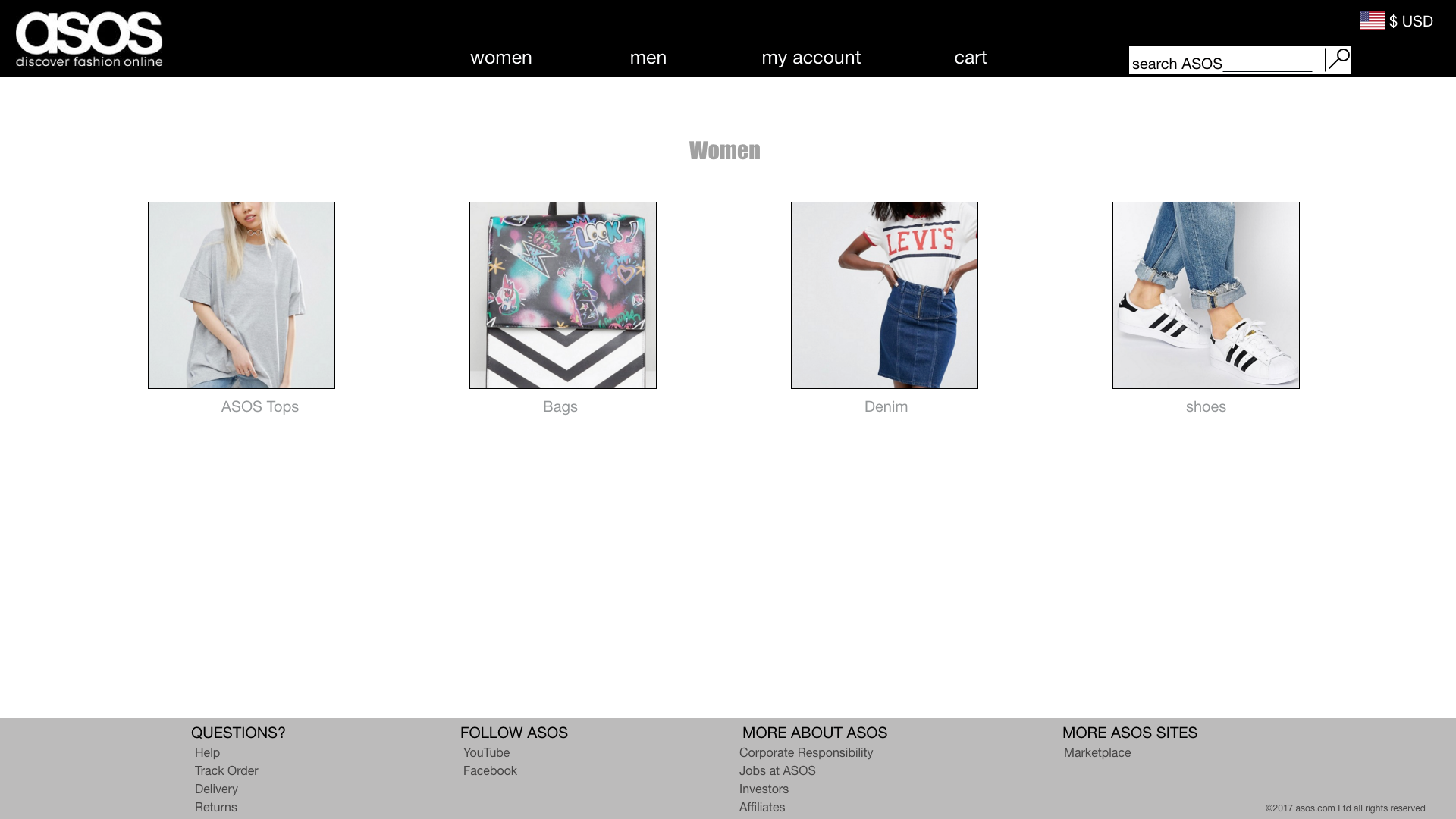Open the cart

[971, 58]
